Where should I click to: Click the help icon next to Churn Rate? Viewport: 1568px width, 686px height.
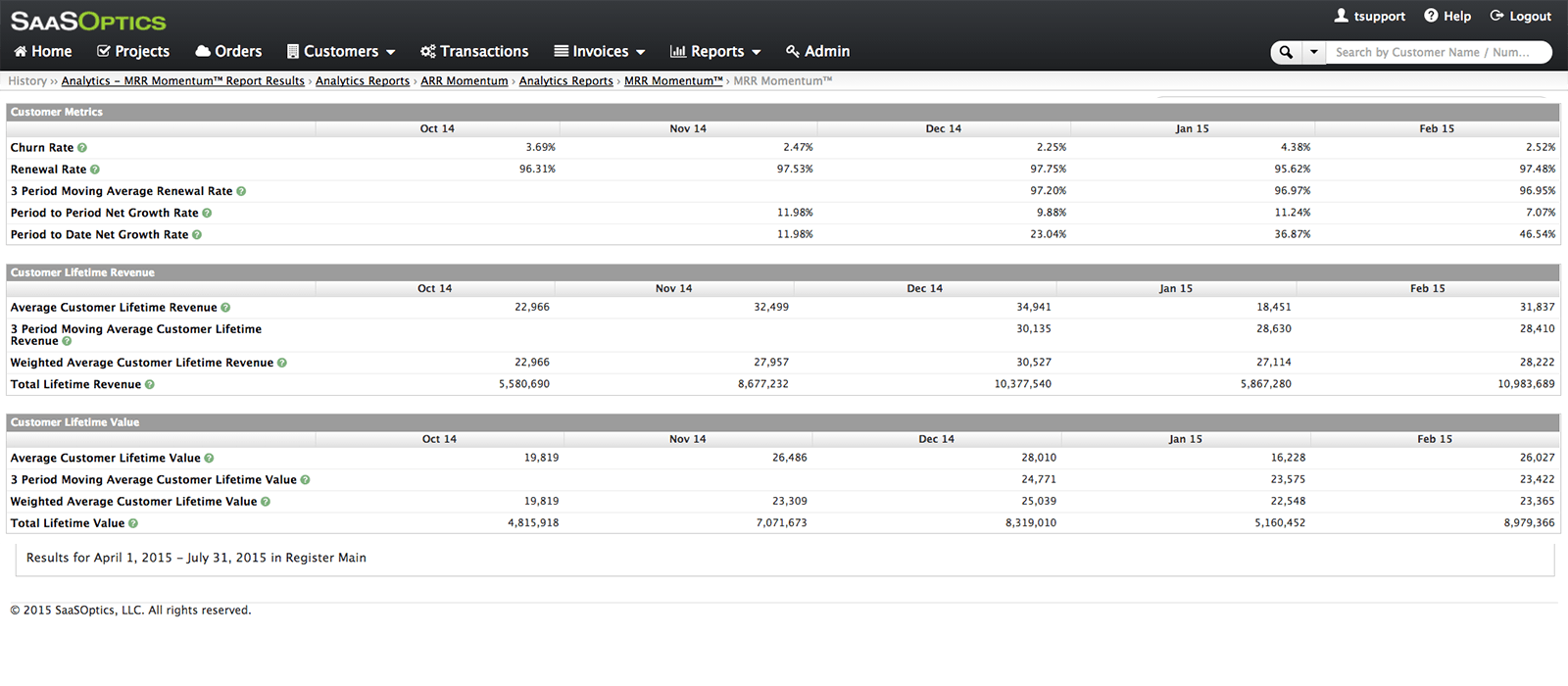82,148
